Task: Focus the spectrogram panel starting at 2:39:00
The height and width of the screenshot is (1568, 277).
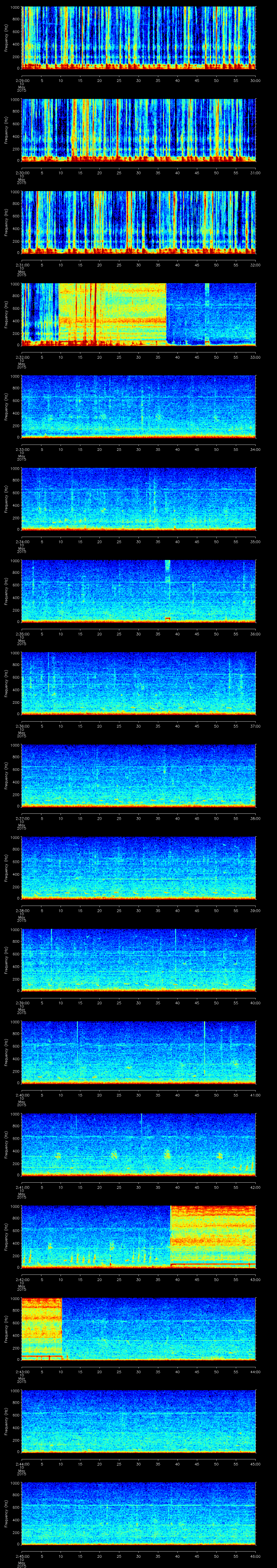Action: click(x=139, y=960)
